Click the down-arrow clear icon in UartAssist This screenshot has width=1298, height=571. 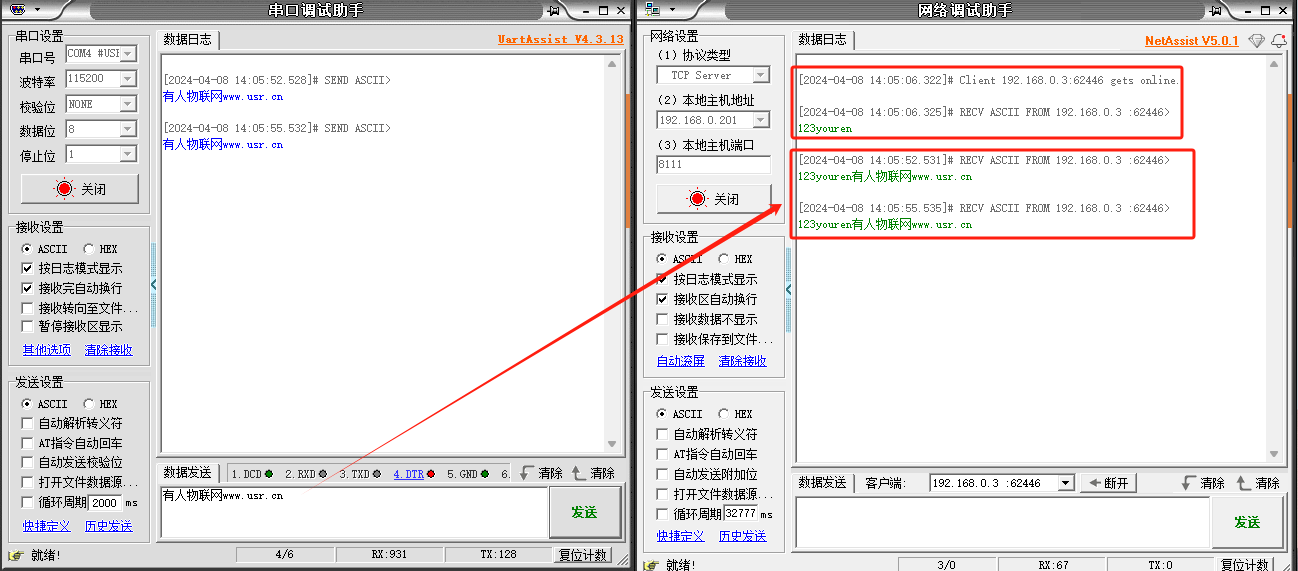click(x=526, y=473)
